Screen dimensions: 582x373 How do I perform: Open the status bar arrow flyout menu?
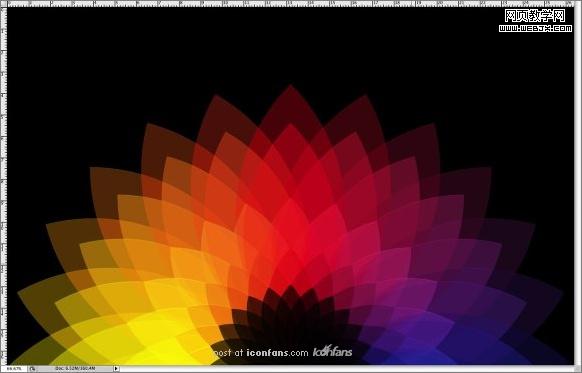[116, 369]
